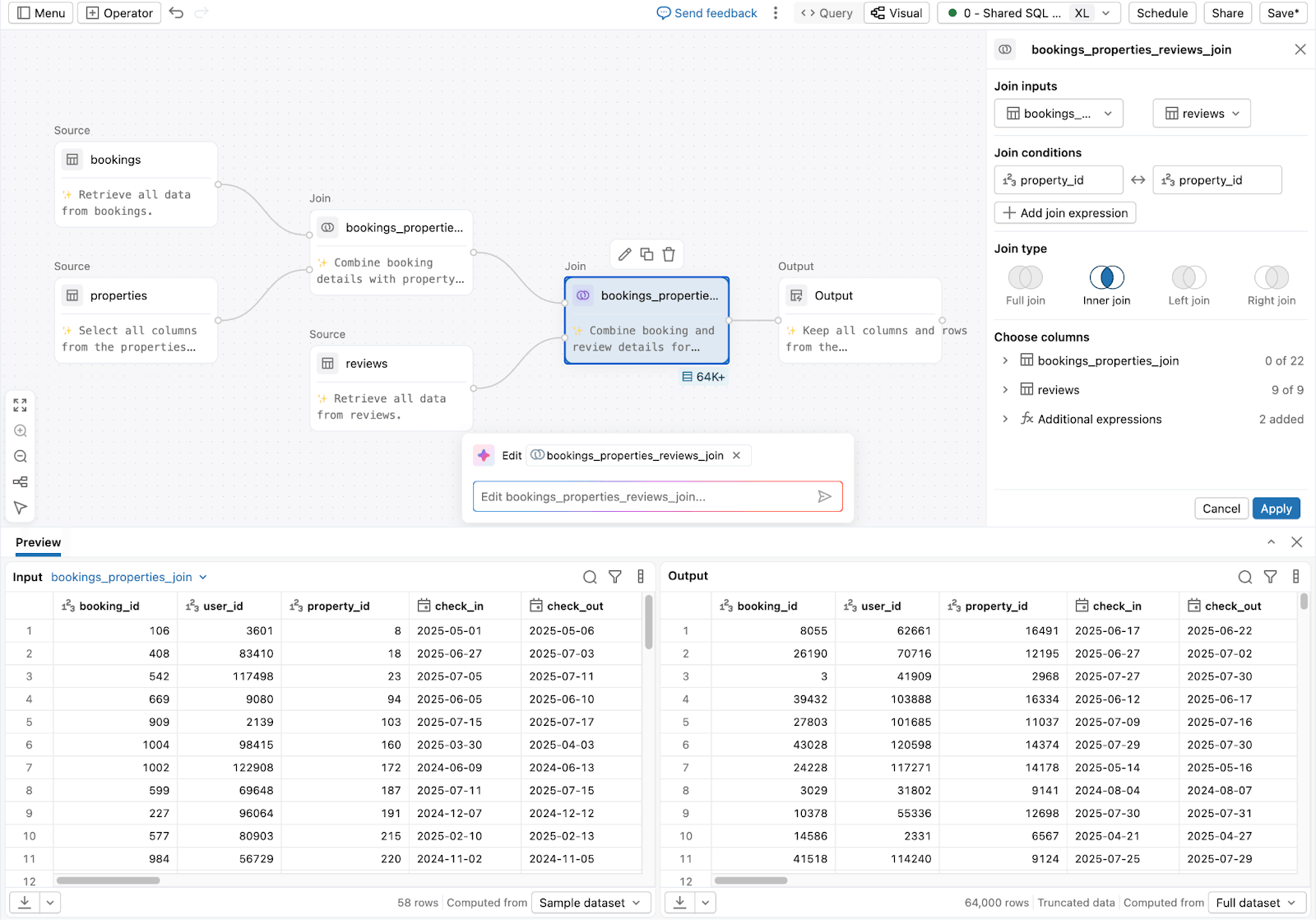Open the Sample dataset dropdown
This screenshot has width=1316, height=920.
tap(591, 902)
